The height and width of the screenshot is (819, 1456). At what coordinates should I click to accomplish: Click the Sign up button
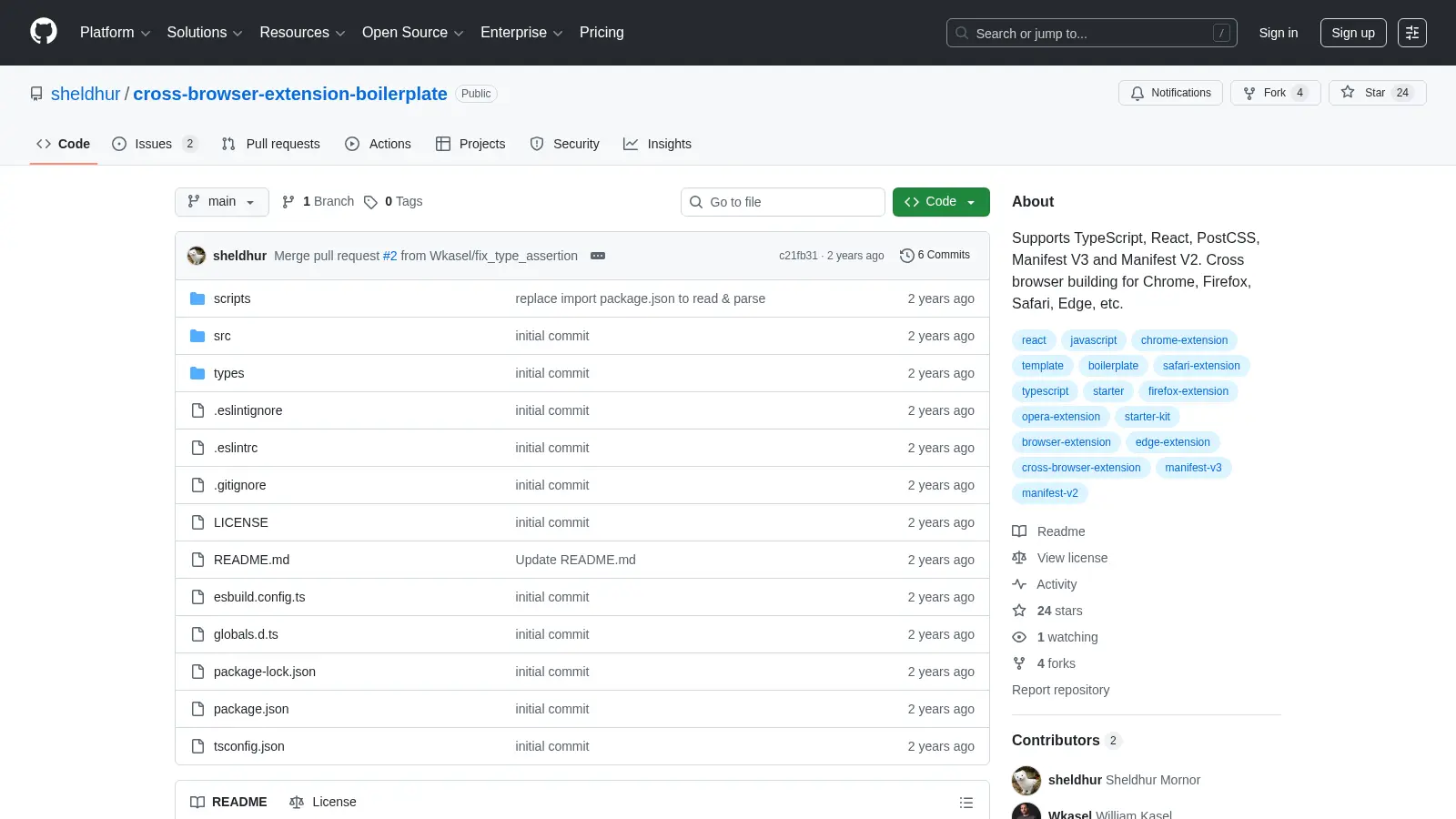1353,33
